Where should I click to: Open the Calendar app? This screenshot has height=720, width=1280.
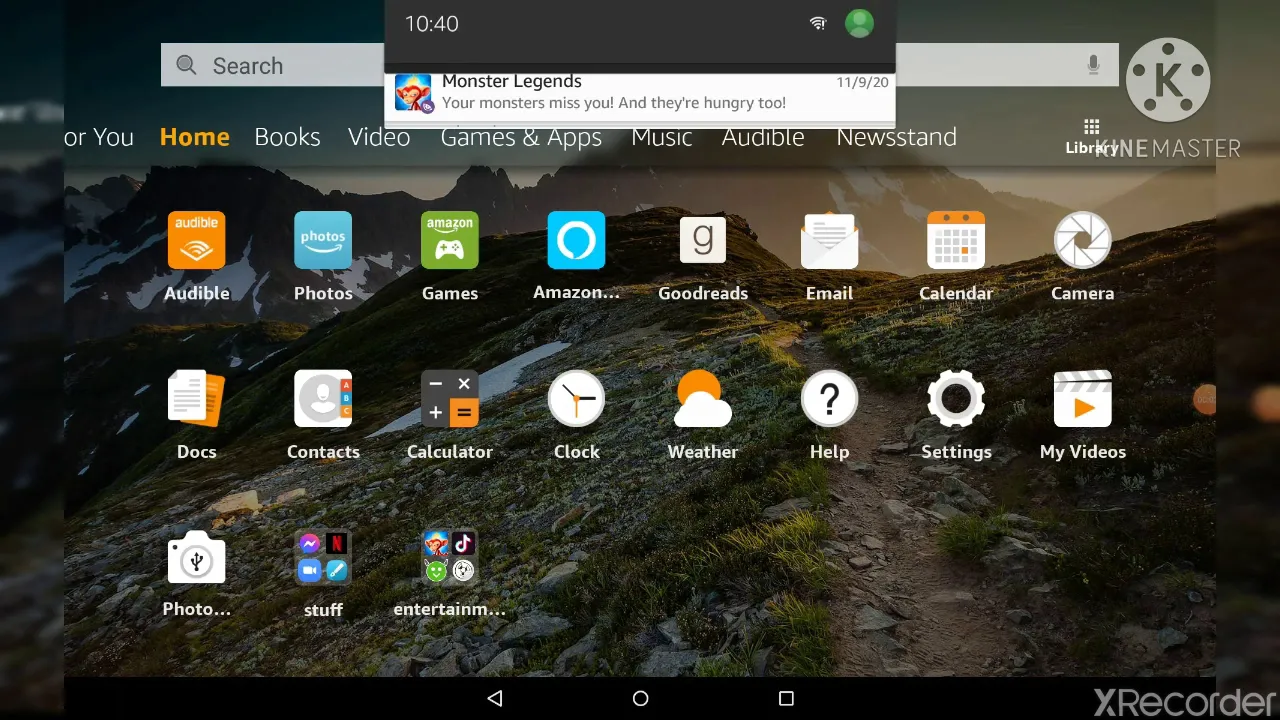(956, 240)
